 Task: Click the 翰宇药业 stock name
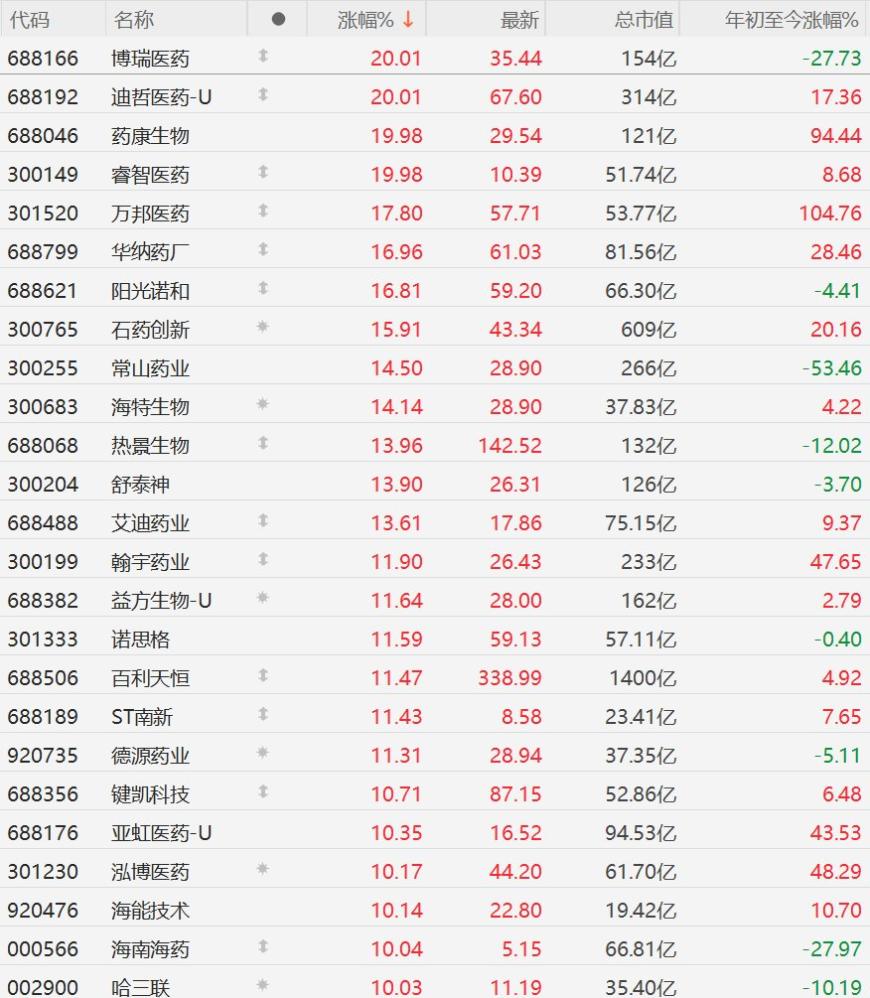click(150, 562)
